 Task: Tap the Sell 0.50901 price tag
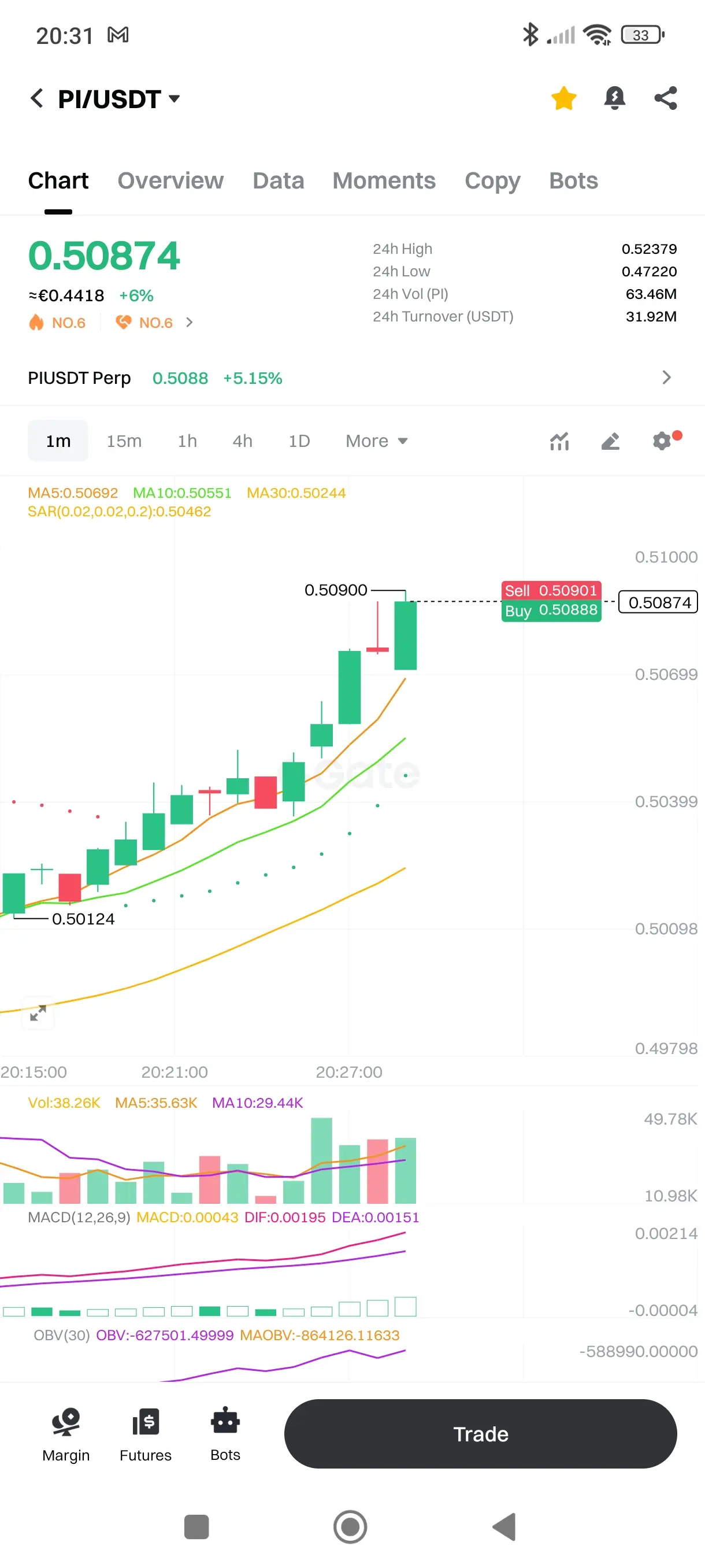coord(551,590)
